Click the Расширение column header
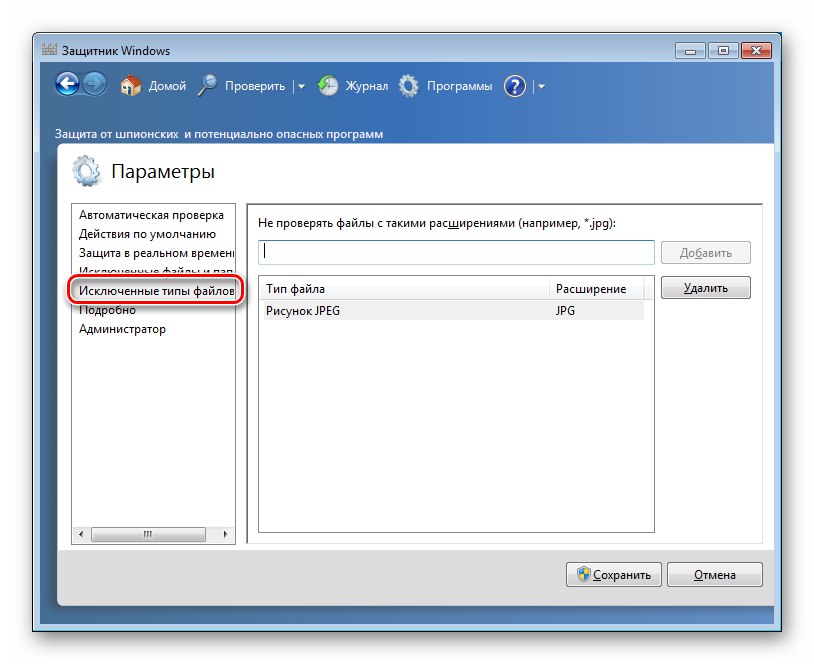The width and height of the screenshot is (814, 664). click(x=596, y=289)
